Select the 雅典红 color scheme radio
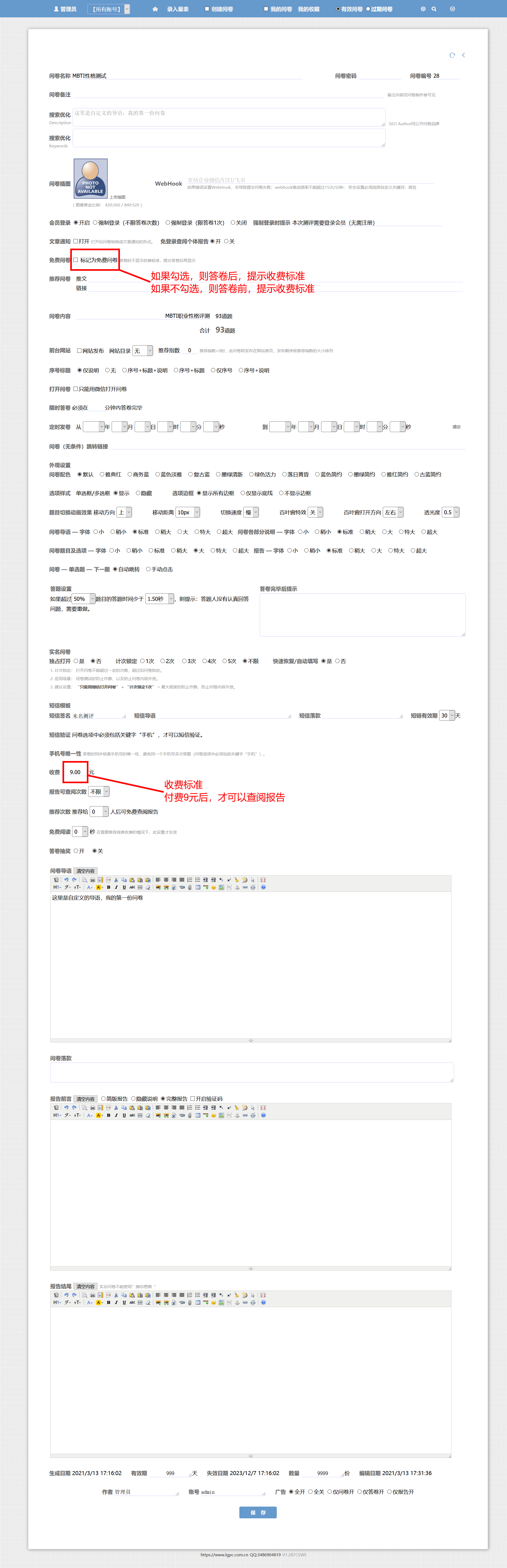 click(x=102, y=474)
